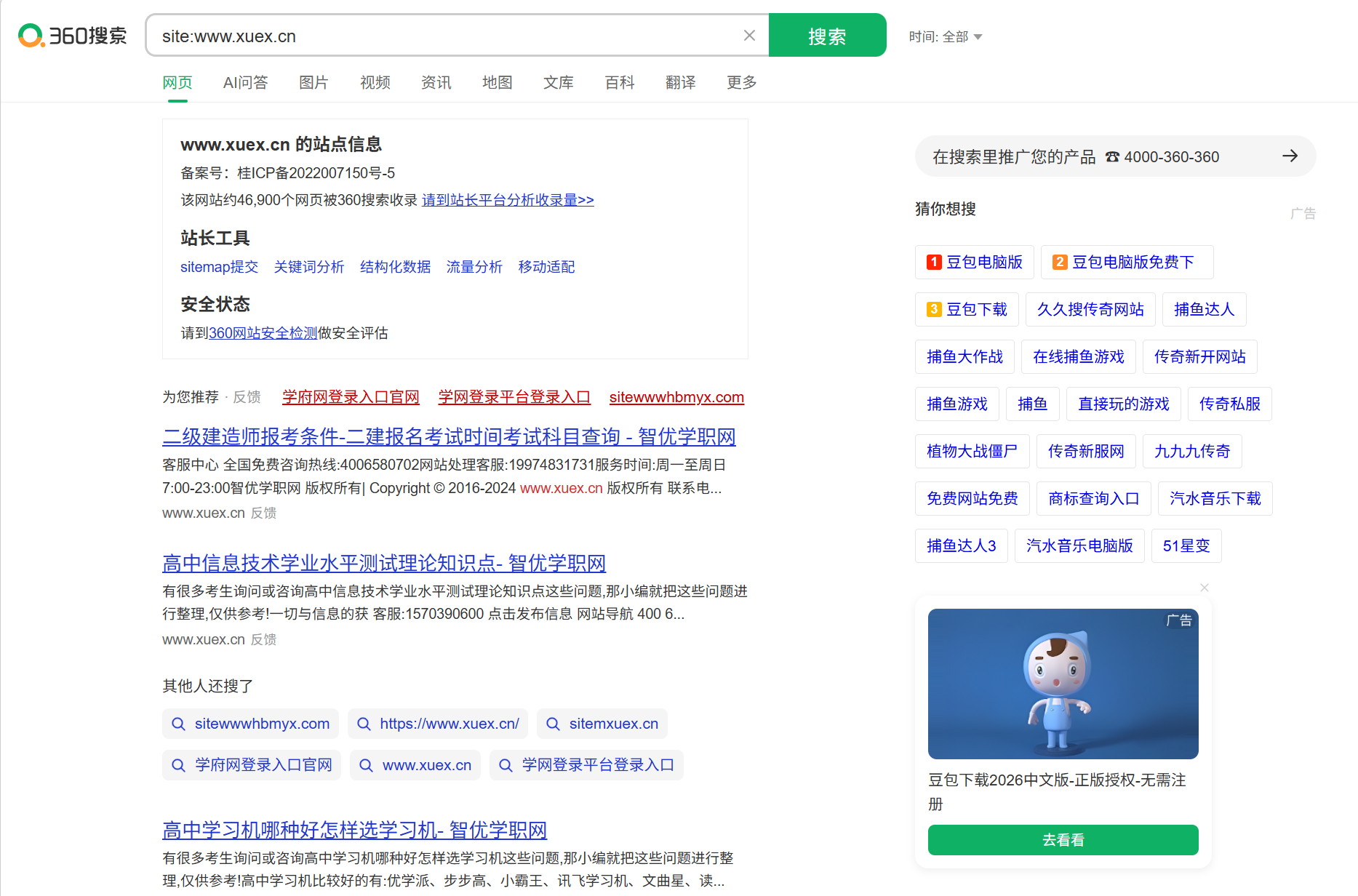Open the 关键词分析 tool link
This screenshot has height=896, width=1358.
(x=309, y=267)
